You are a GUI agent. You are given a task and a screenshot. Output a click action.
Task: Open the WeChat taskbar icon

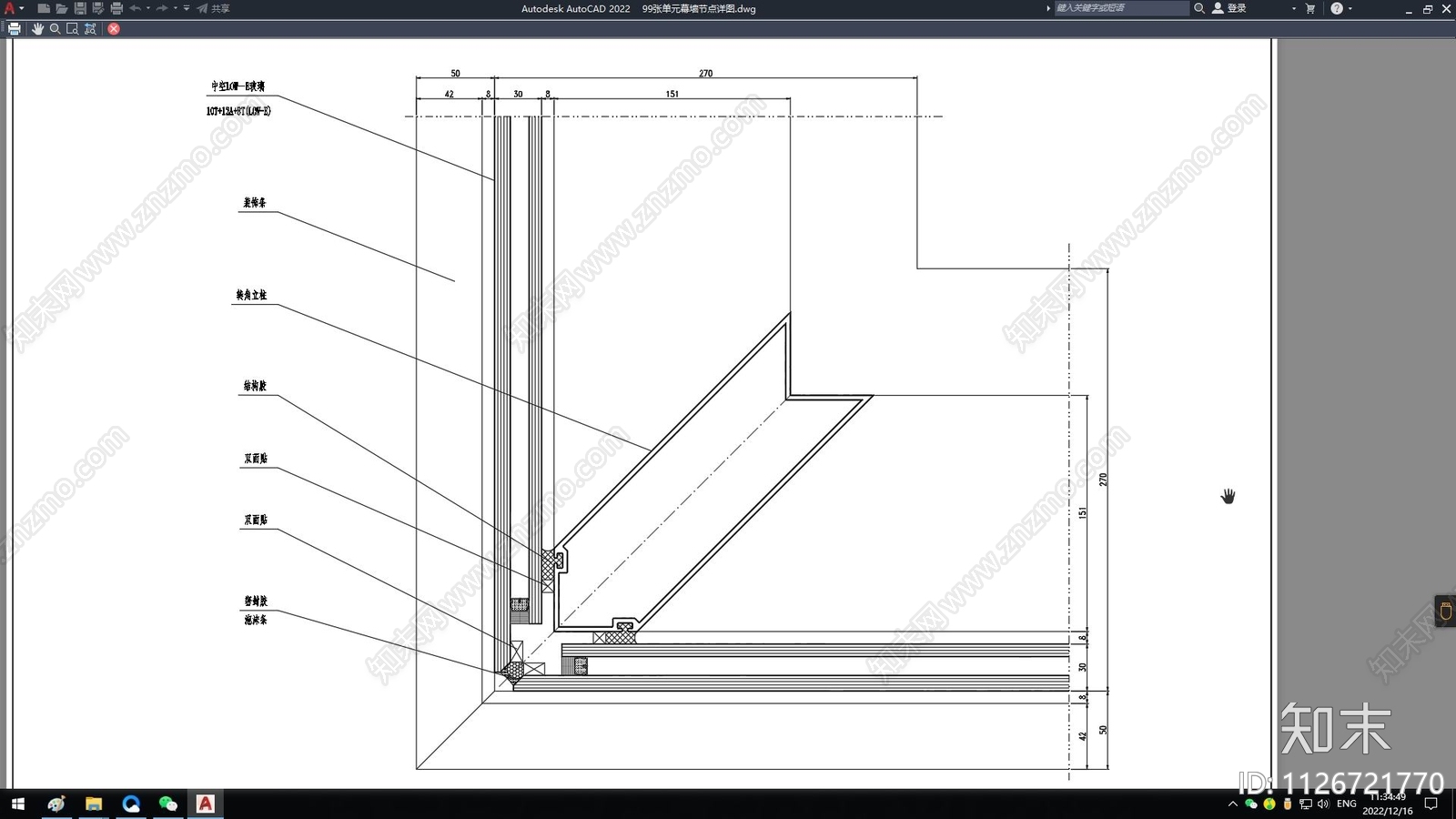coord(168,804)
